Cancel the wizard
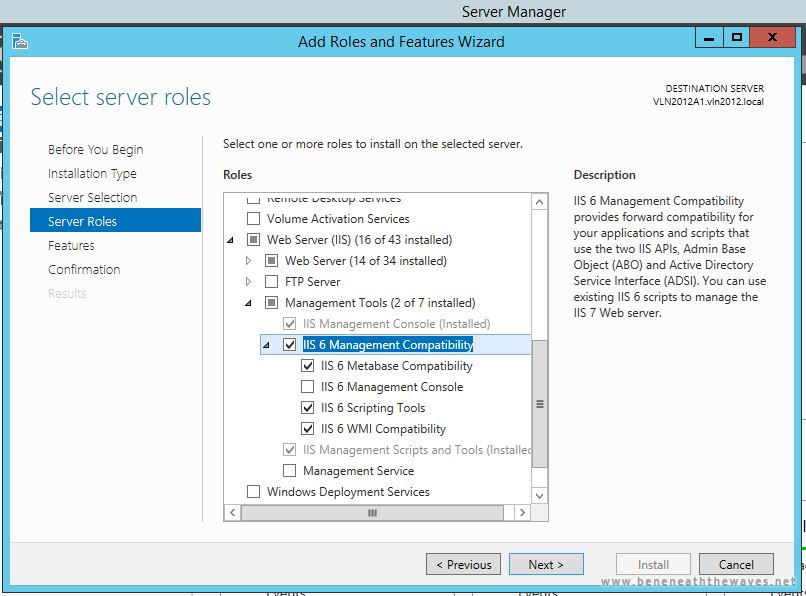Viewport: 806px width, 596px height. (x=736, y=564)
